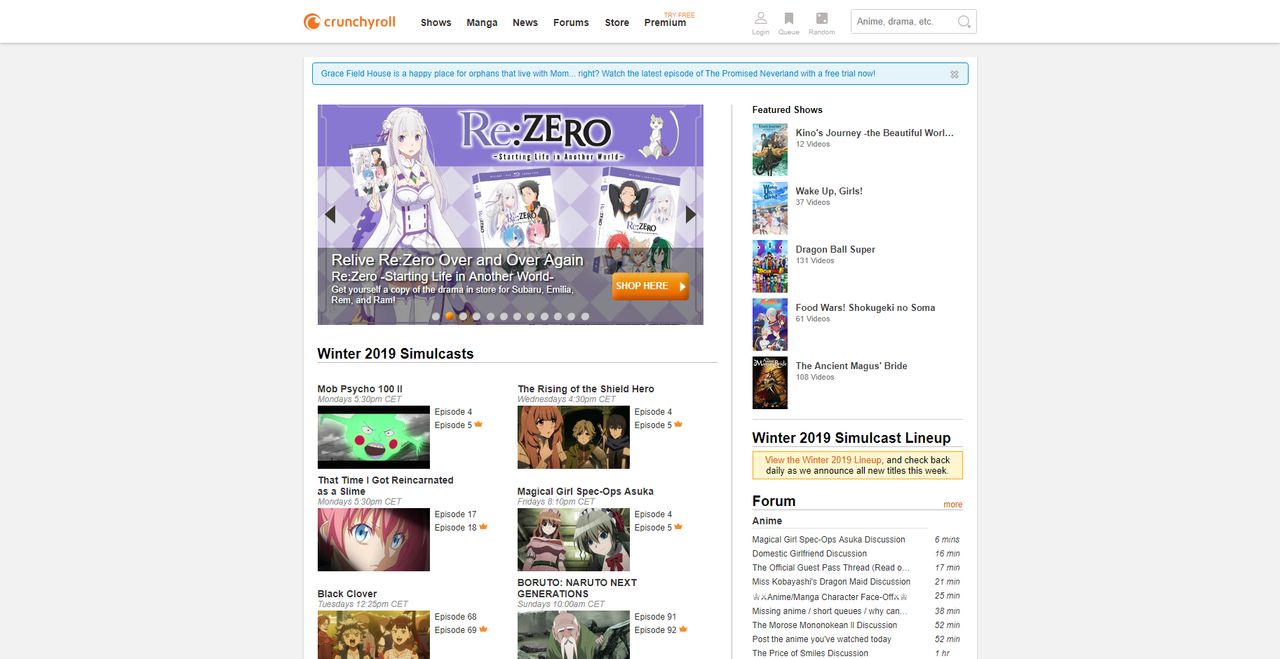Image resolution: width=1280 pixels, height=659 pixels.
Task: Open Magical Girl Spec-Ops Asuka thumbnail
Action: [x=574, y=540]
